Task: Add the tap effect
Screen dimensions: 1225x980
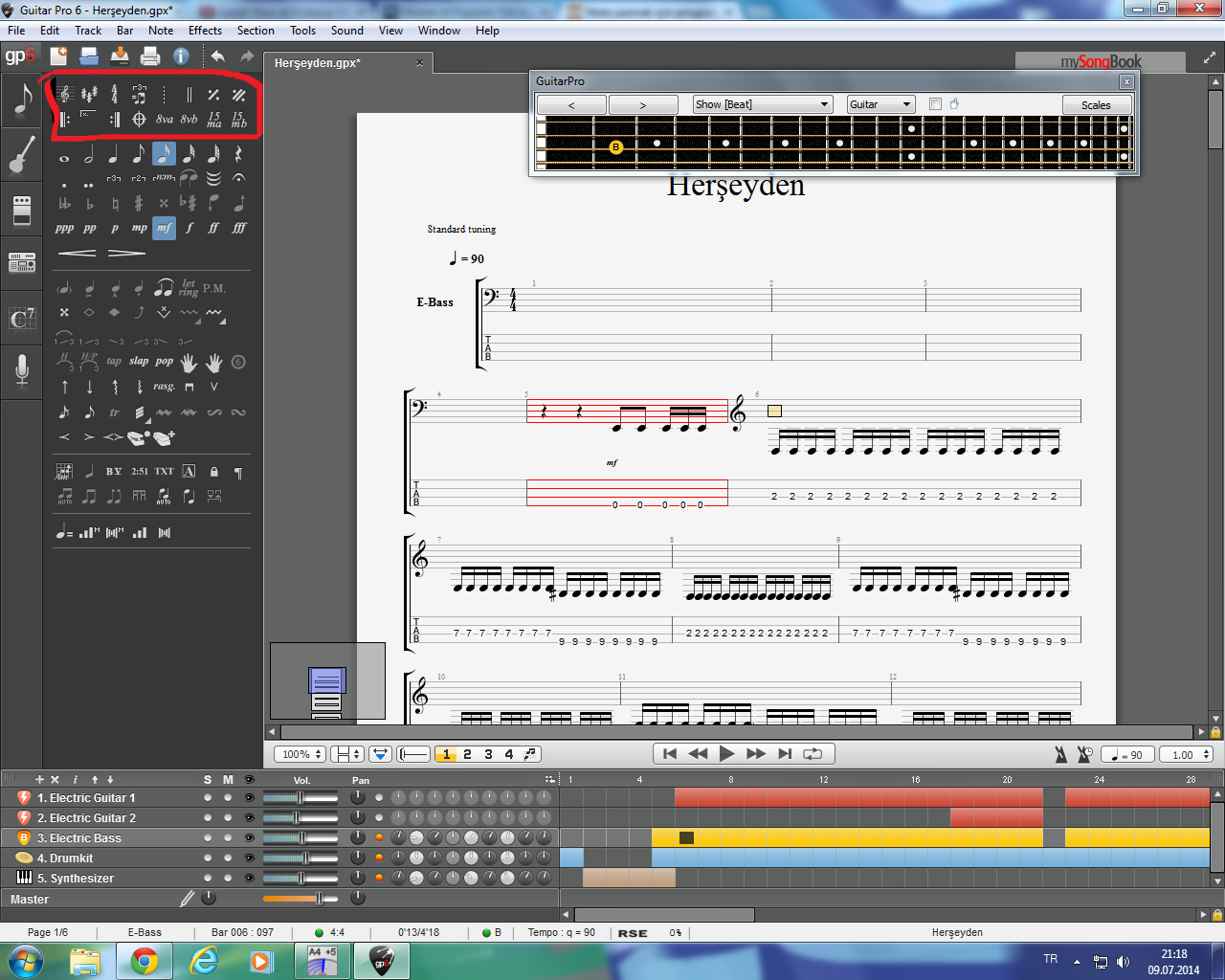Action: click(x=114, y=362)
